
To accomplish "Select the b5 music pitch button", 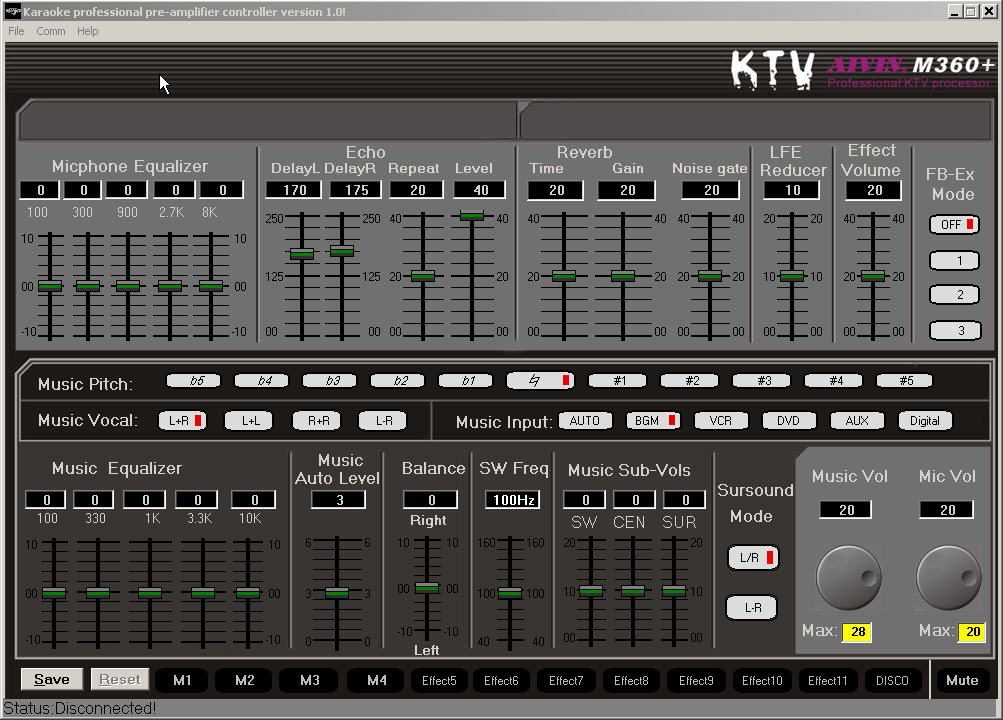I will pyautogui.click(x=193, y=380).
